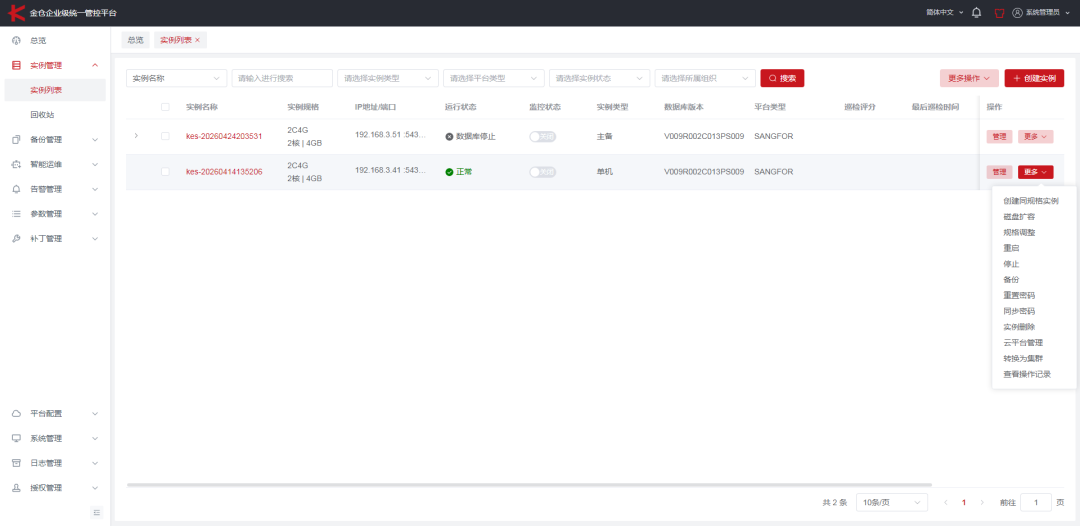Click the 实例管理 sidebar icon
This screenshot has width=1080, height=526.
pos(17,65)
